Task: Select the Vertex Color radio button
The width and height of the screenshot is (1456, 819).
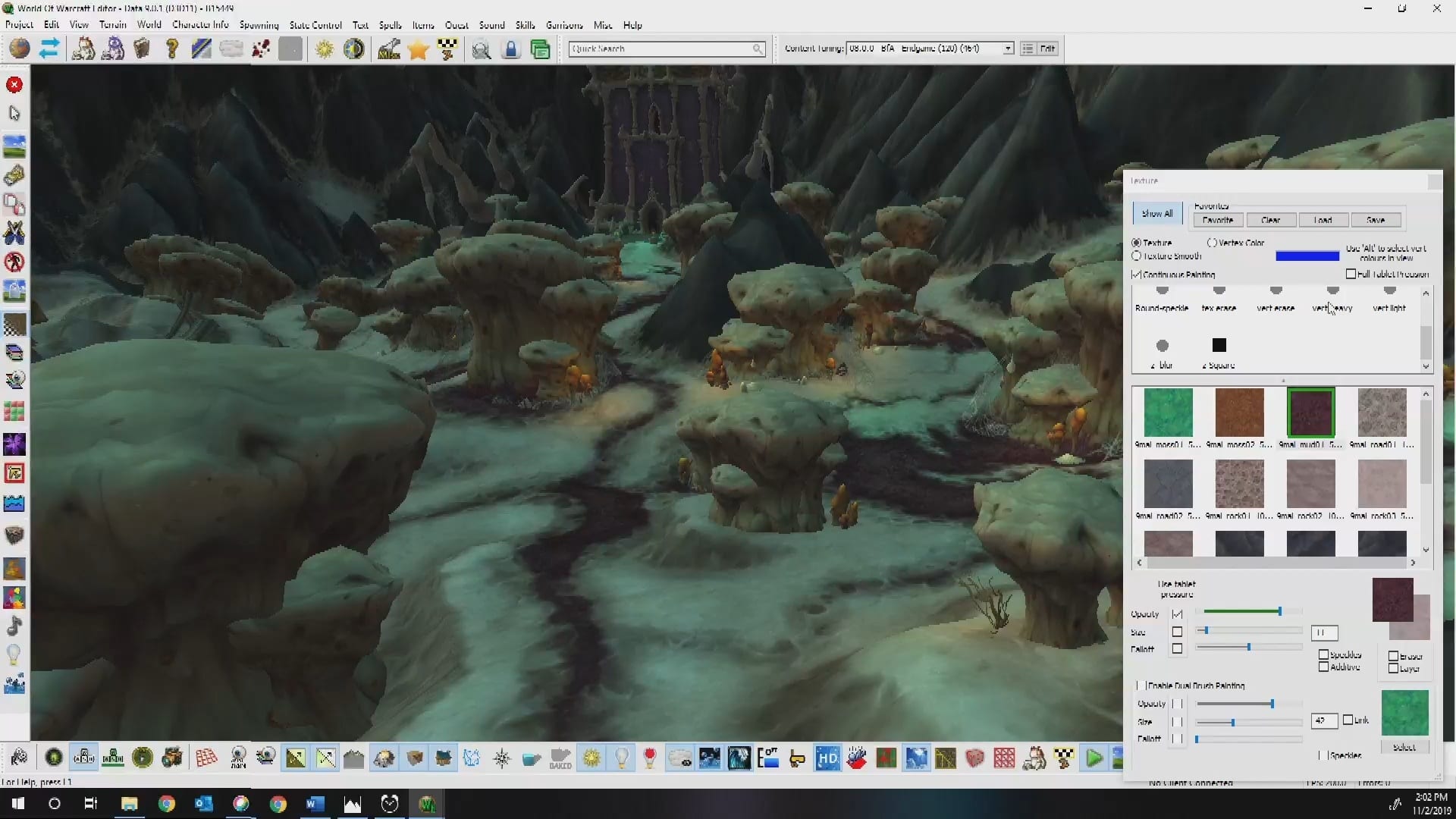Action: [1212, 243]
